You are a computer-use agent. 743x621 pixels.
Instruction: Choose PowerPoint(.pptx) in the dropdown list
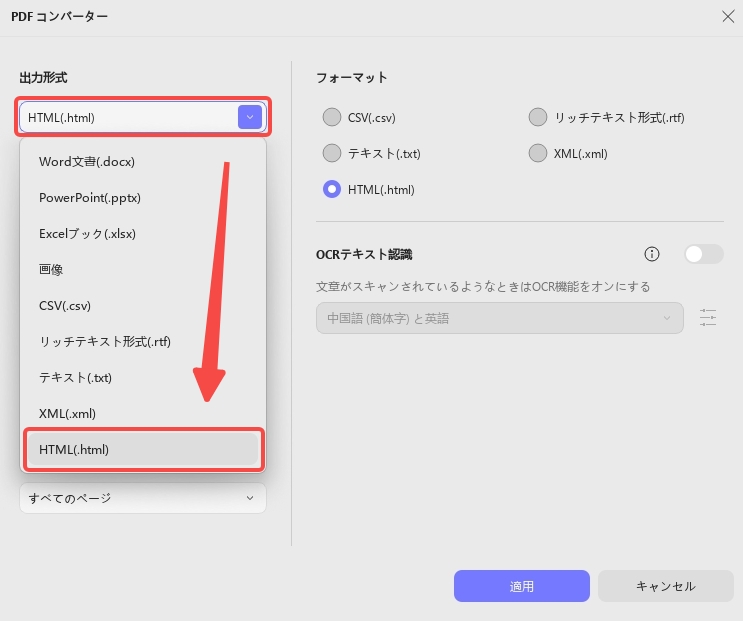[x=143, y=198]
